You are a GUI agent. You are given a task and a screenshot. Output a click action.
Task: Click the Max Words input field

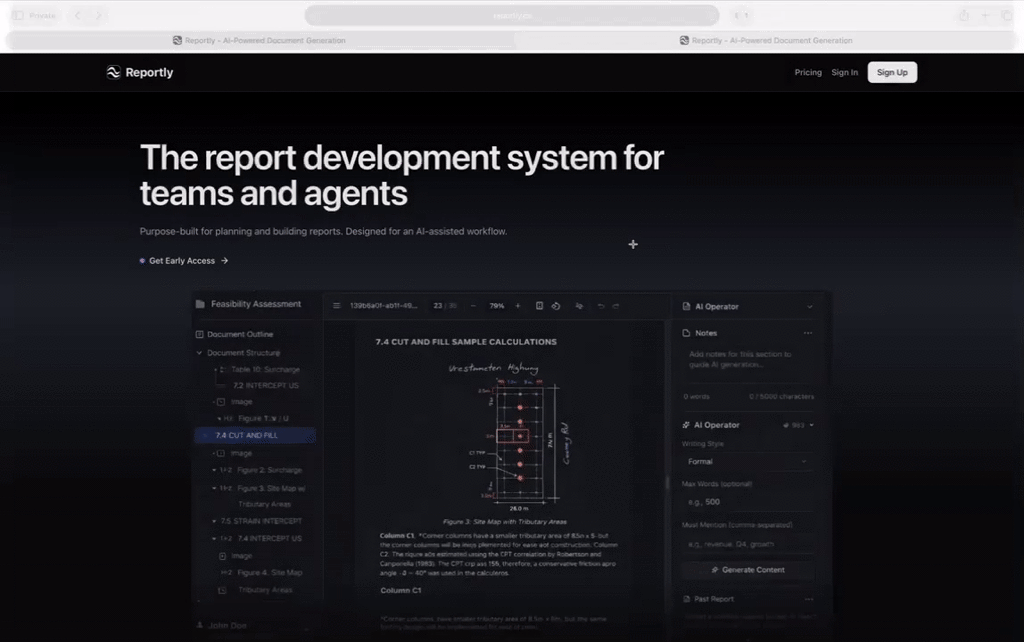point(747,502)
